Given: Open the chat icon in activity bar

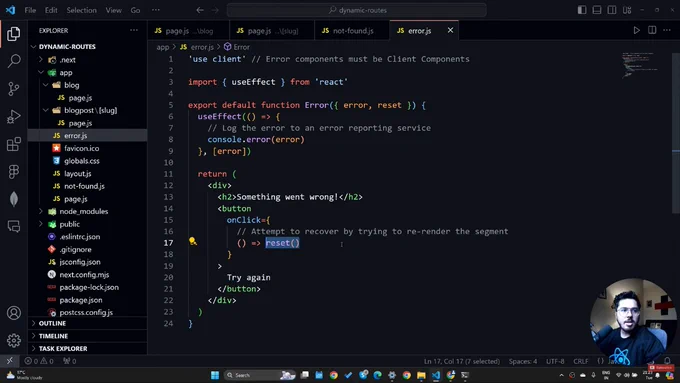Looking at the screenshot, I should (13, 226).
